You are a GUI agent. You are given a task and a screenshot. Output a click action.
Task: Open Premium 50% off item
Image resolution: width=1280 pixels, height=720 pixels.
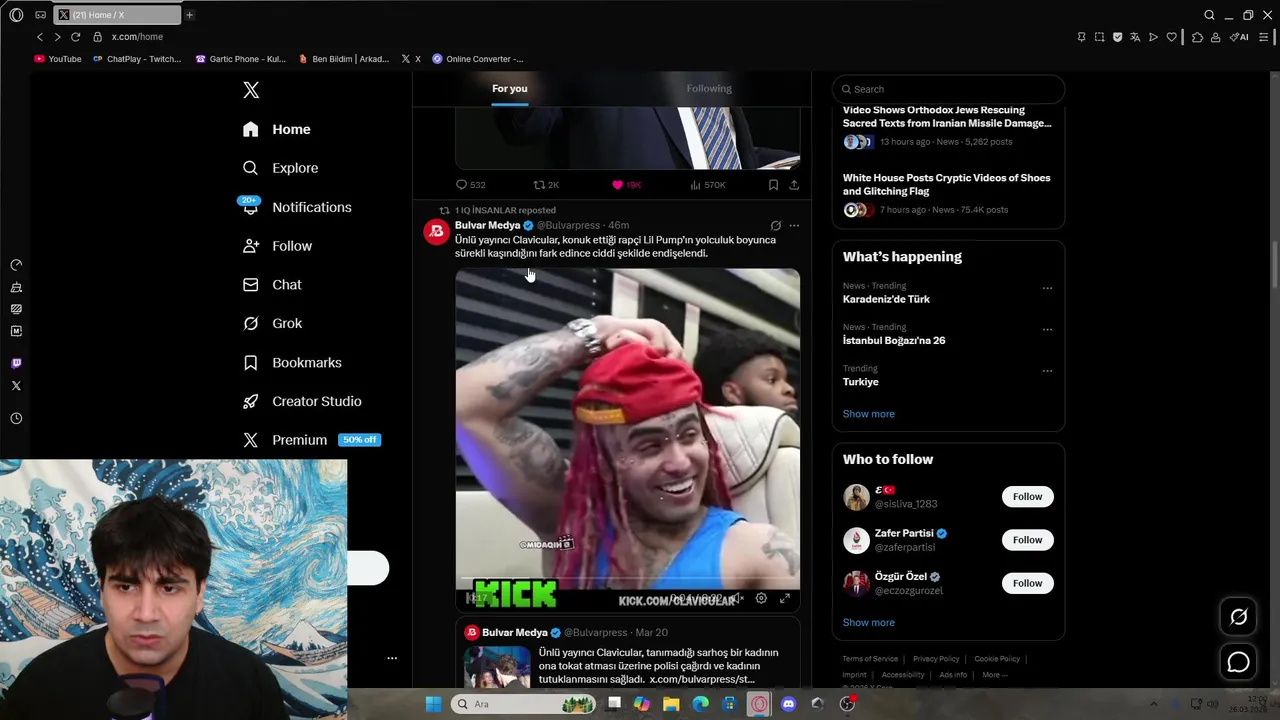[x=311, y=440]
